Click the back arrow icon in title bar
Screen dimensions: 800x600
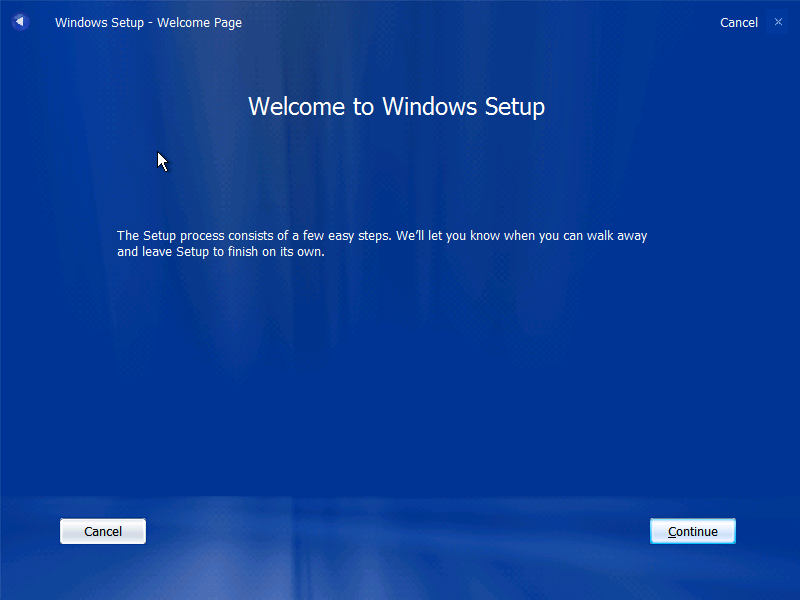click(x=20, y=21)
